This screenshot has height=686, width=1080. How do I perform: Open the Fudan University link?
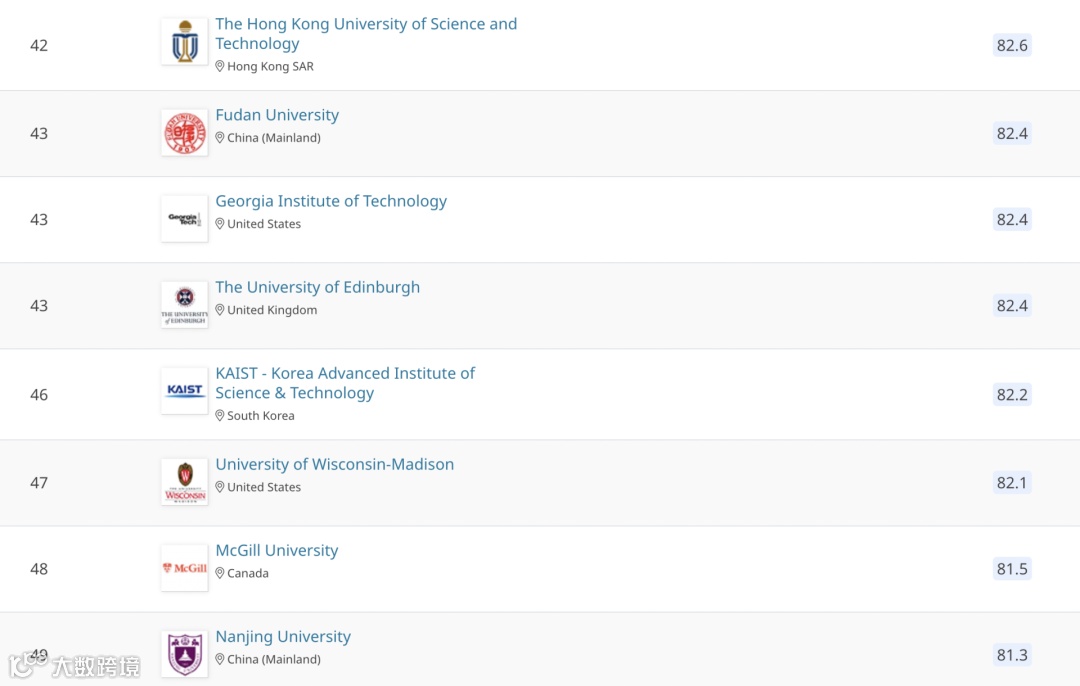coord(277,115)
